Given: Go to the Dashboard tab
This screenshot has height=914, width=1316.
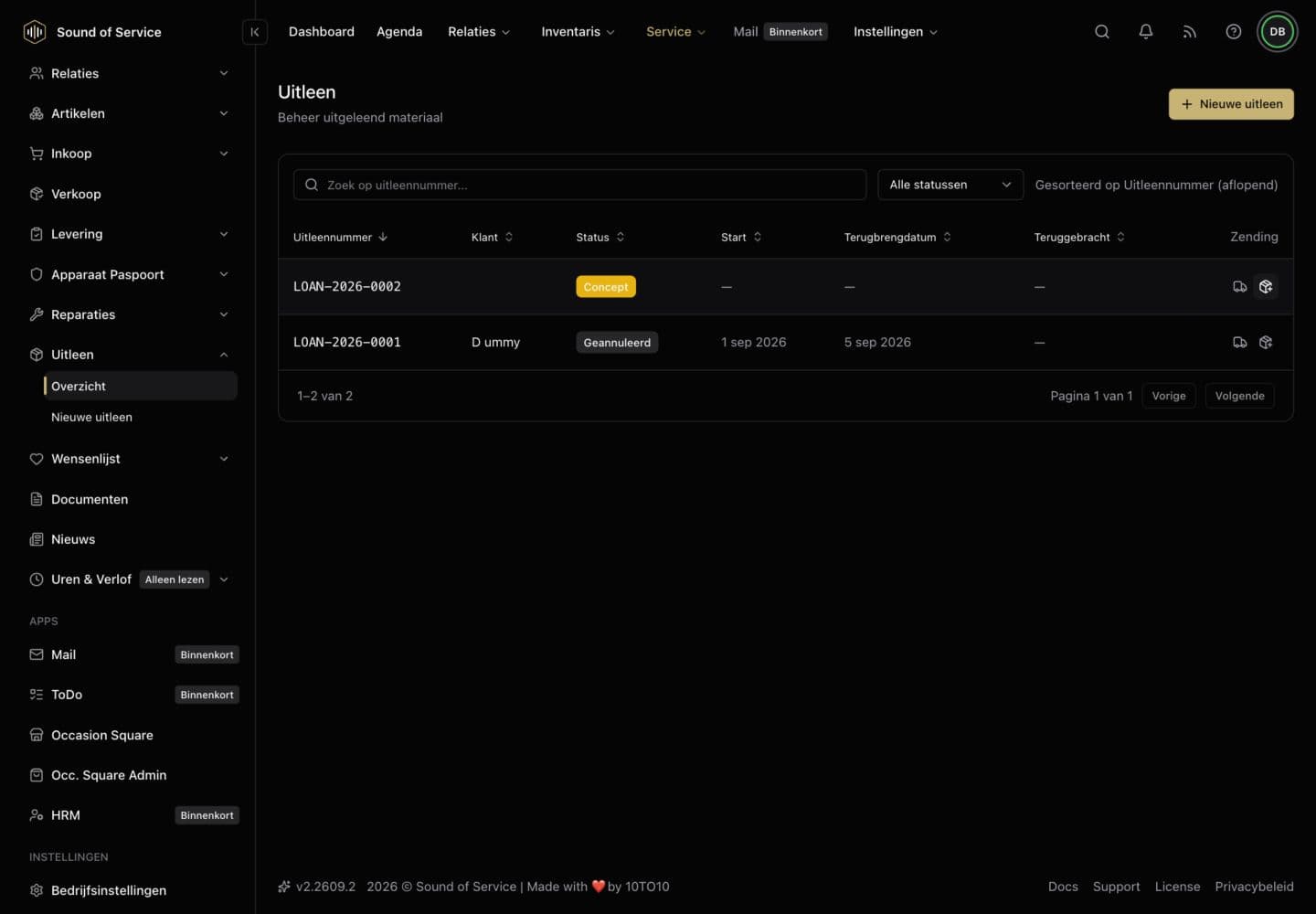Looking at the screenshot, I should click(322, 32).
